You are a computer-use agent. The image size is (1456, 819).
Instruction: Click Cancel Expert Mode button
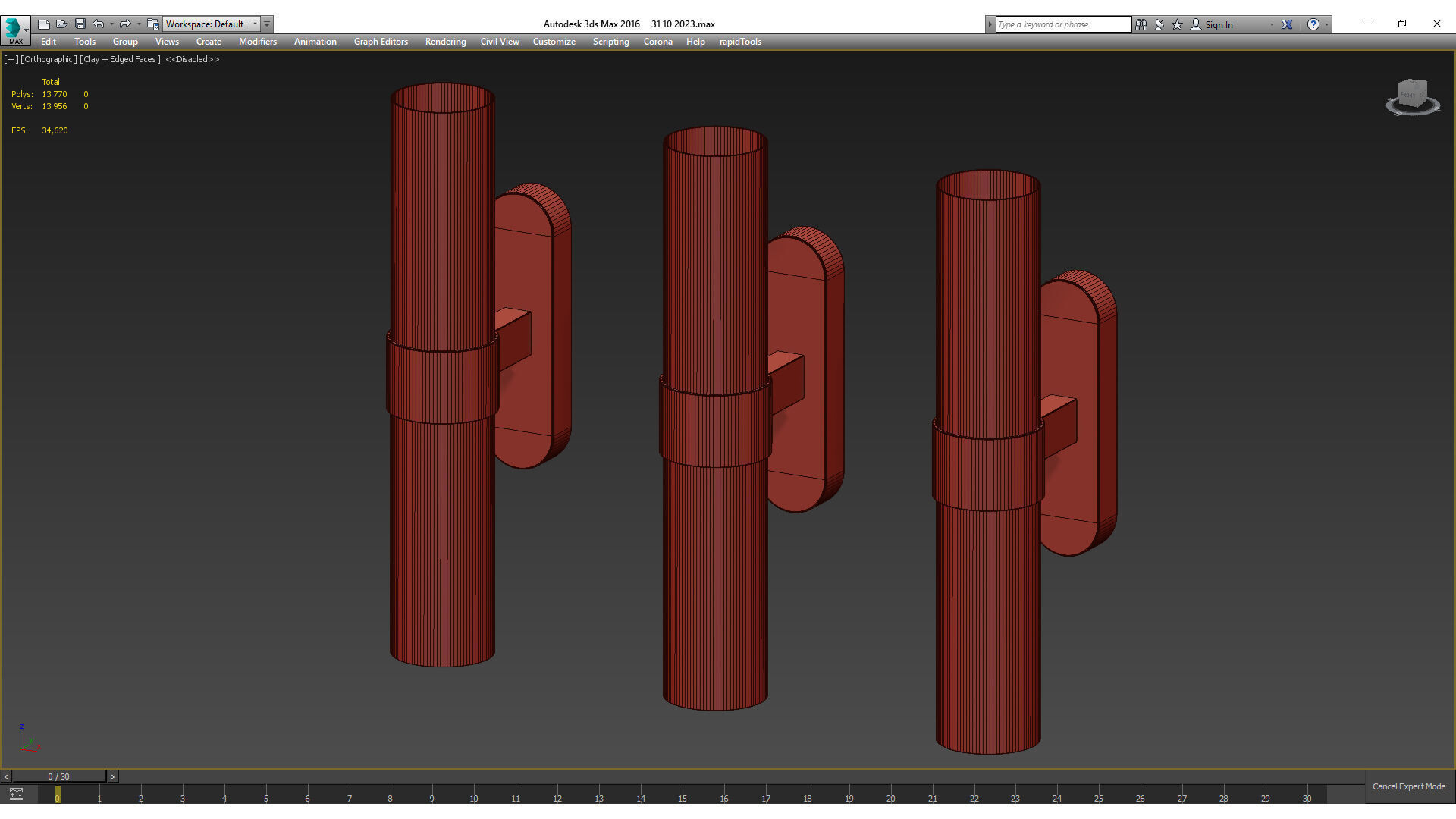tap(1408, 786)
